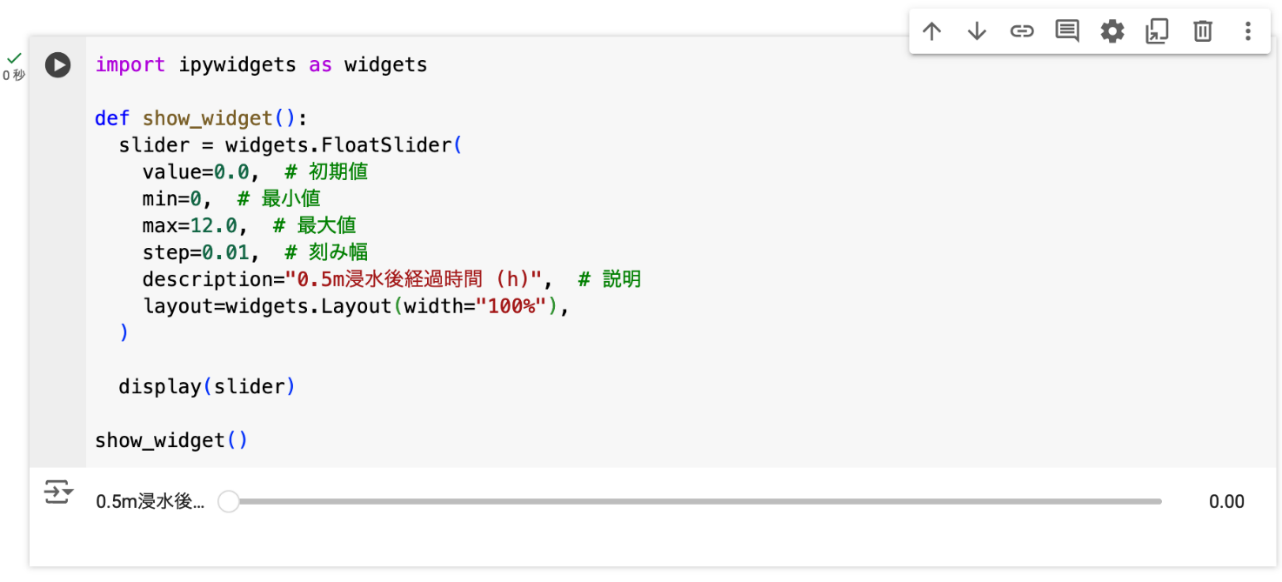Click the green execution checkmark status
Viewport: 1282px width, 582px height.
click(14, 59)
